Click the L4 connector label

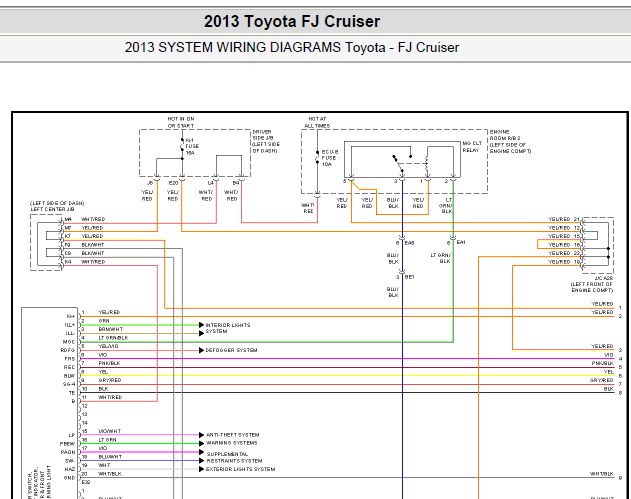pyautogui.click(x=210, y=183)
